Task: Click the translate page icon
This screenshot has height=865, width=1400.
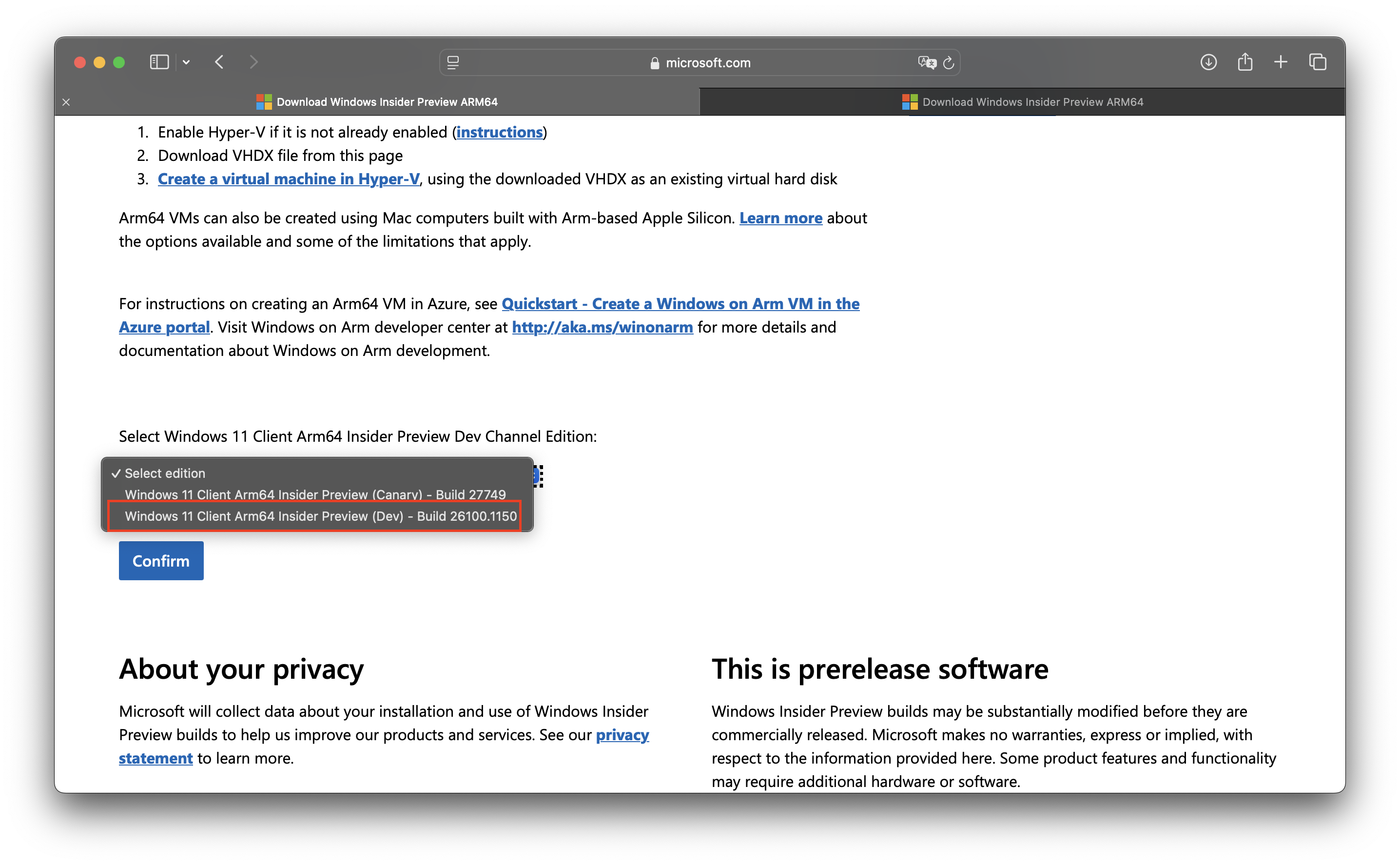Action: pyautogui.click(x=927, y=62)
